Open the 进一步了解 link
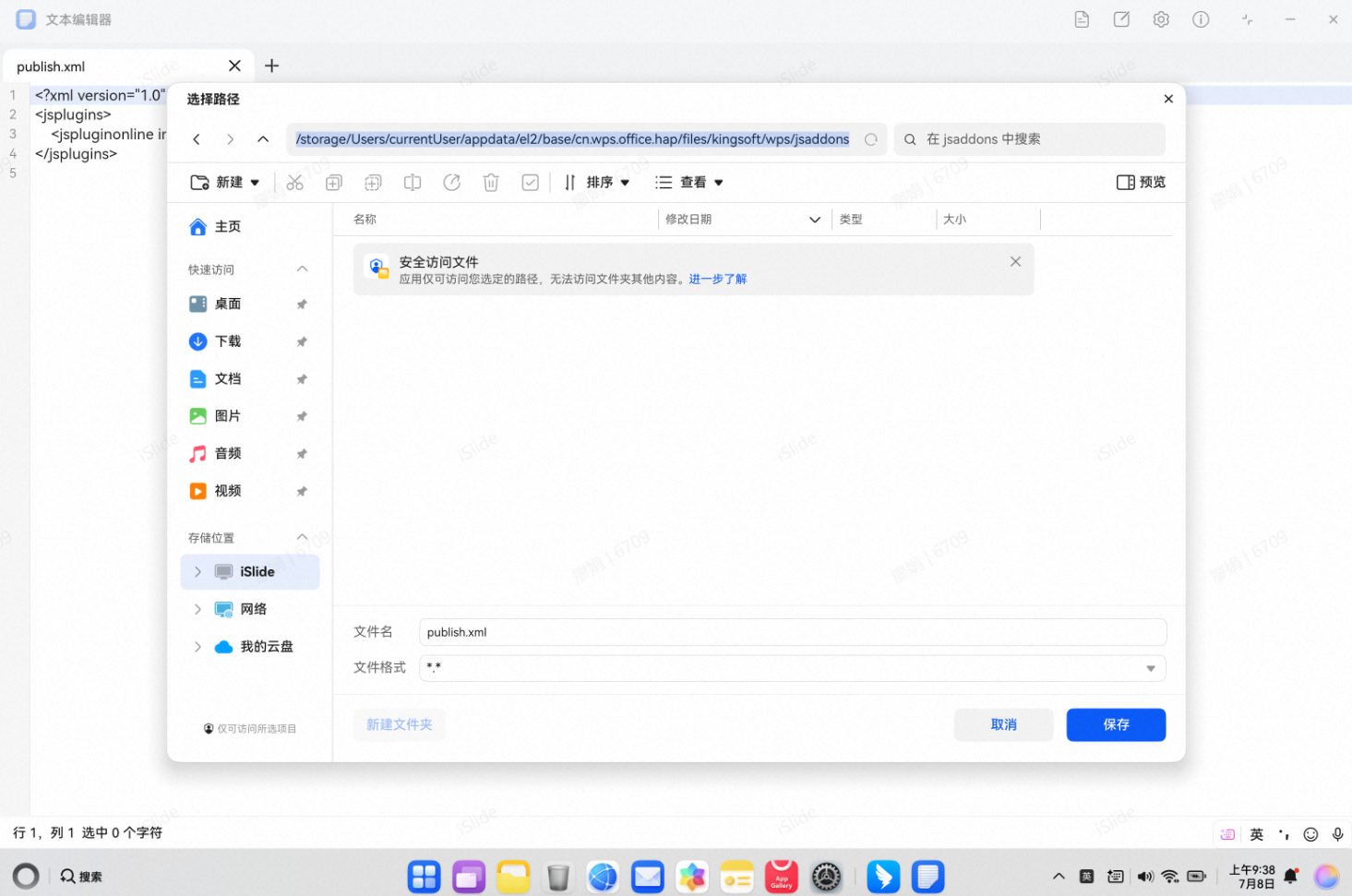The width and height of the screenshot is (1352, 896). (717, 279)
